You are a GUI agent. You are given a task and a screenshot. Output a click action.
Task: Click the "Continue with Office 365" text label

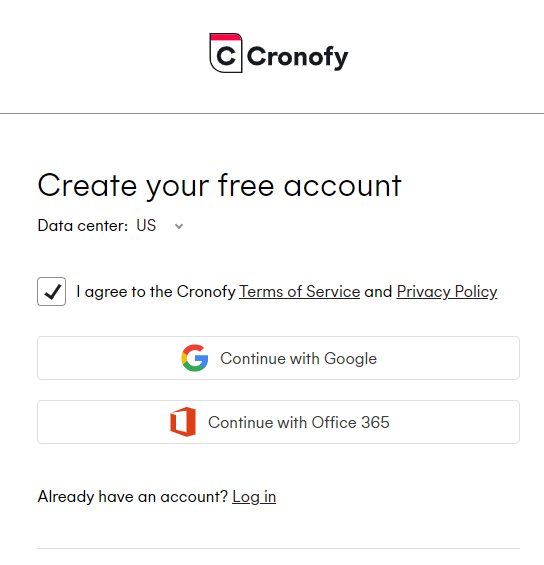(x=299, y=422)
